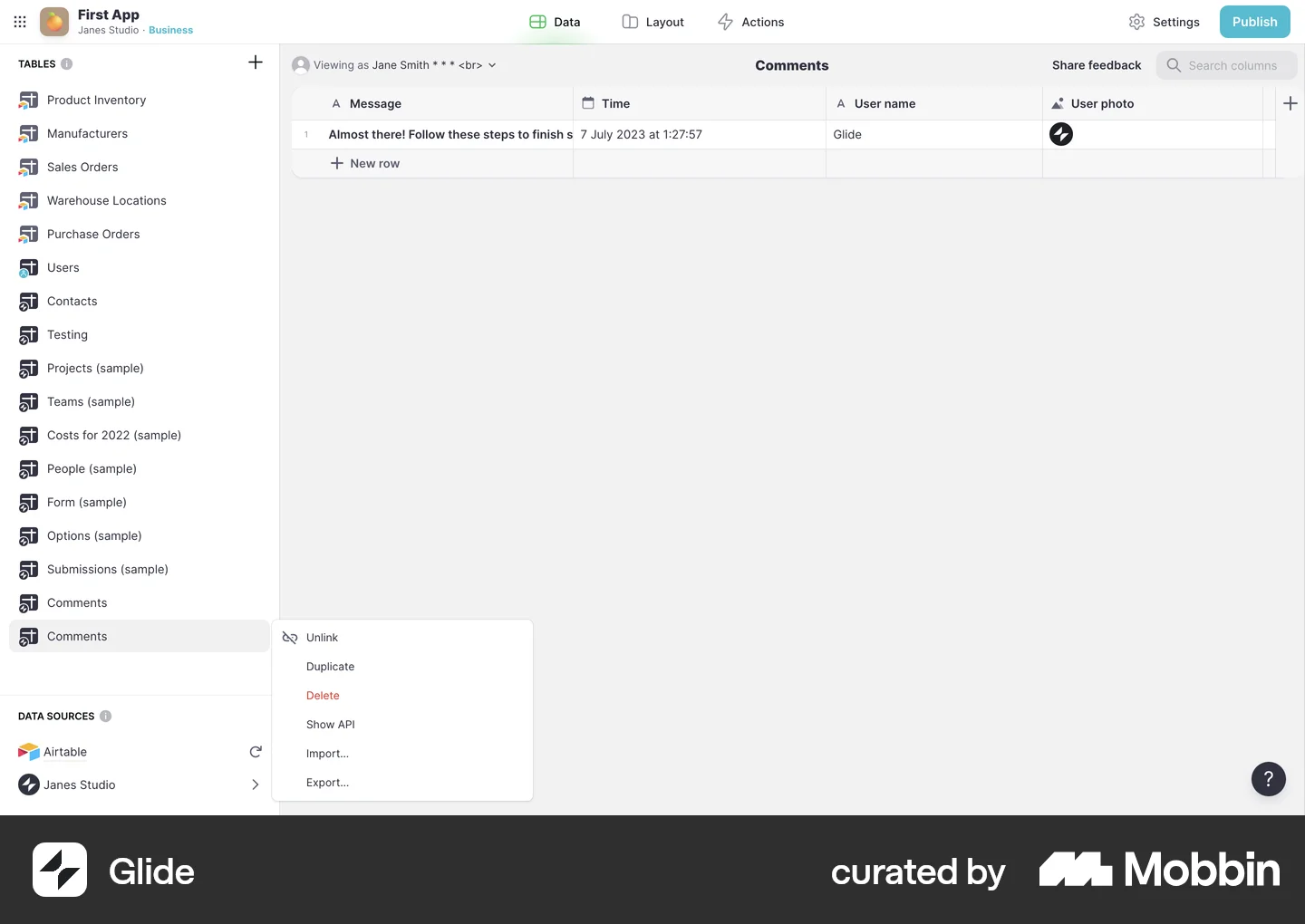The height and width of the screenshot is (924, 1305).
Task: Choose Duplicate from the context menu
Action: point(402,667)
